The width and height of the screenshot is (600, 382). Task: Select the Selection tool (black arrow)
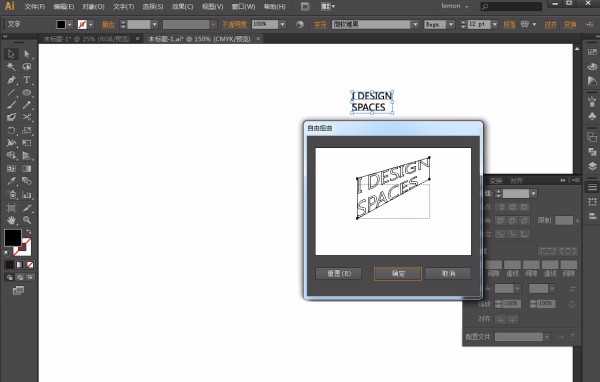coord(11,54)
